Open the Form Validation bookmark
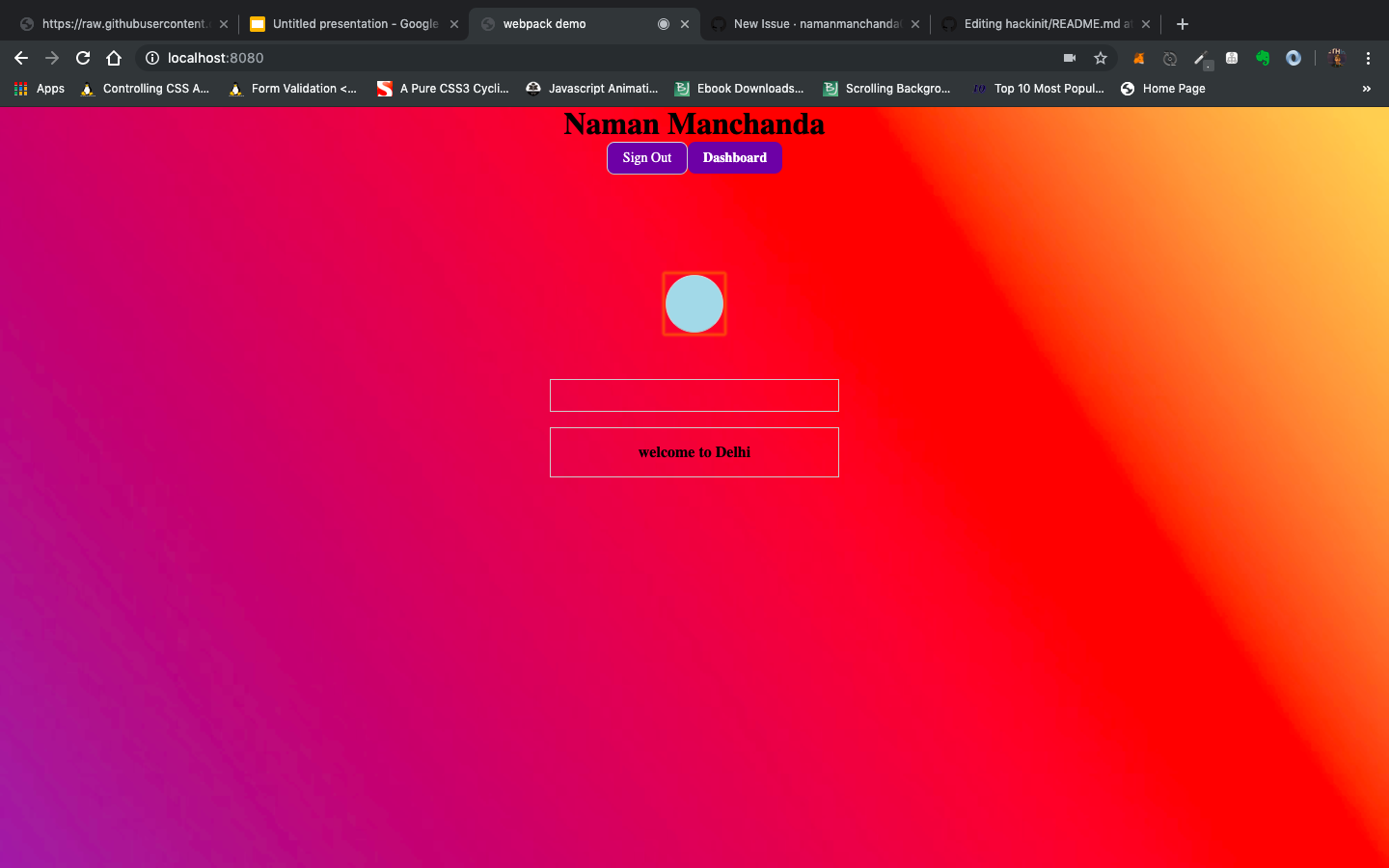 (x=293, y=89)
